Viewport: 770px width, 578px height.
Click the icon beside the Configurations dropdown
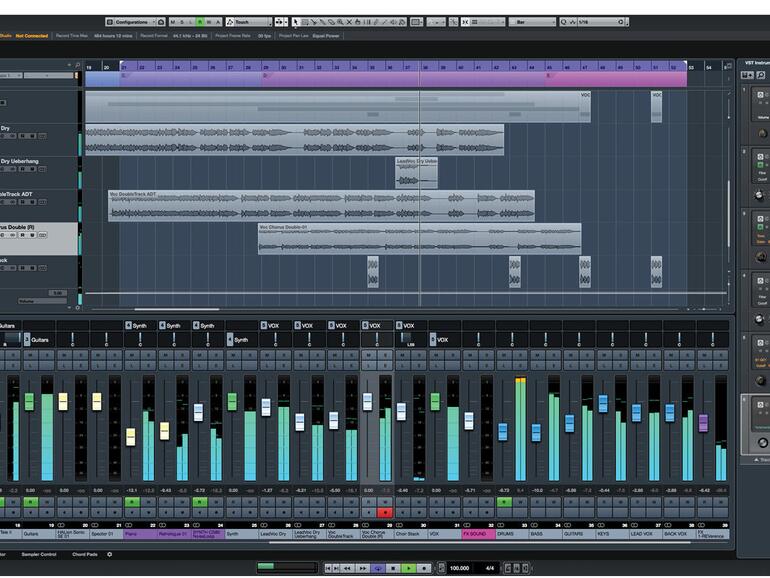[x=161, y=22]
